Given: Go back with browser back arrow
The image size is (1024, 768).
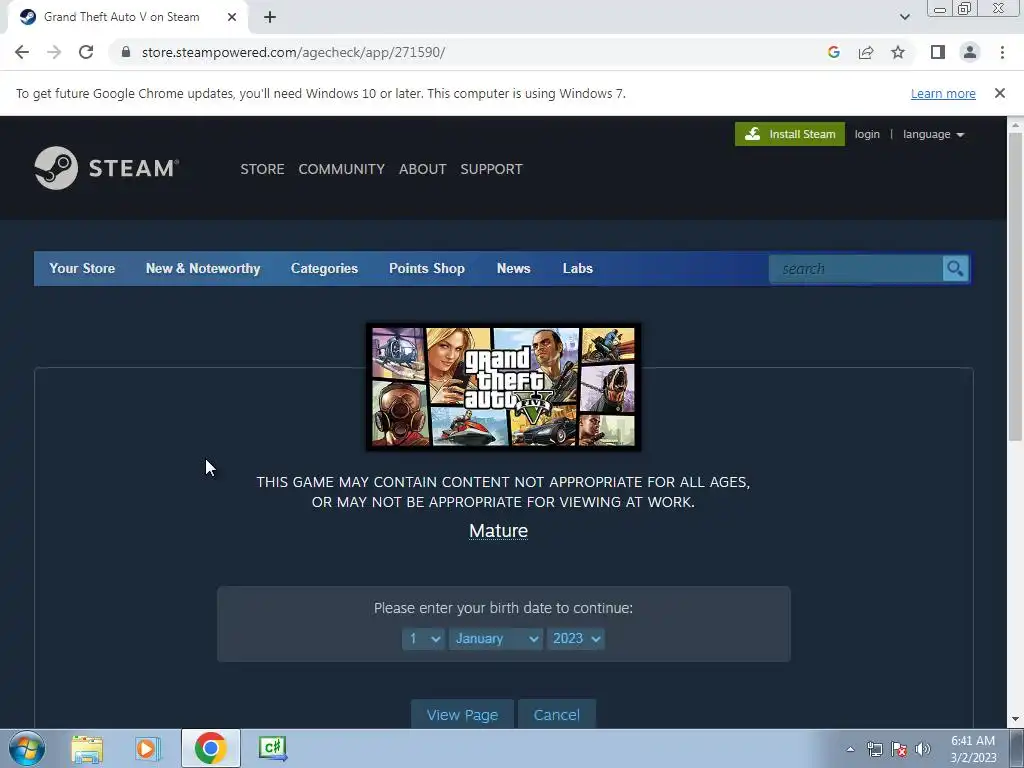Looking at the screenshot, I should [x=22, y=52].
